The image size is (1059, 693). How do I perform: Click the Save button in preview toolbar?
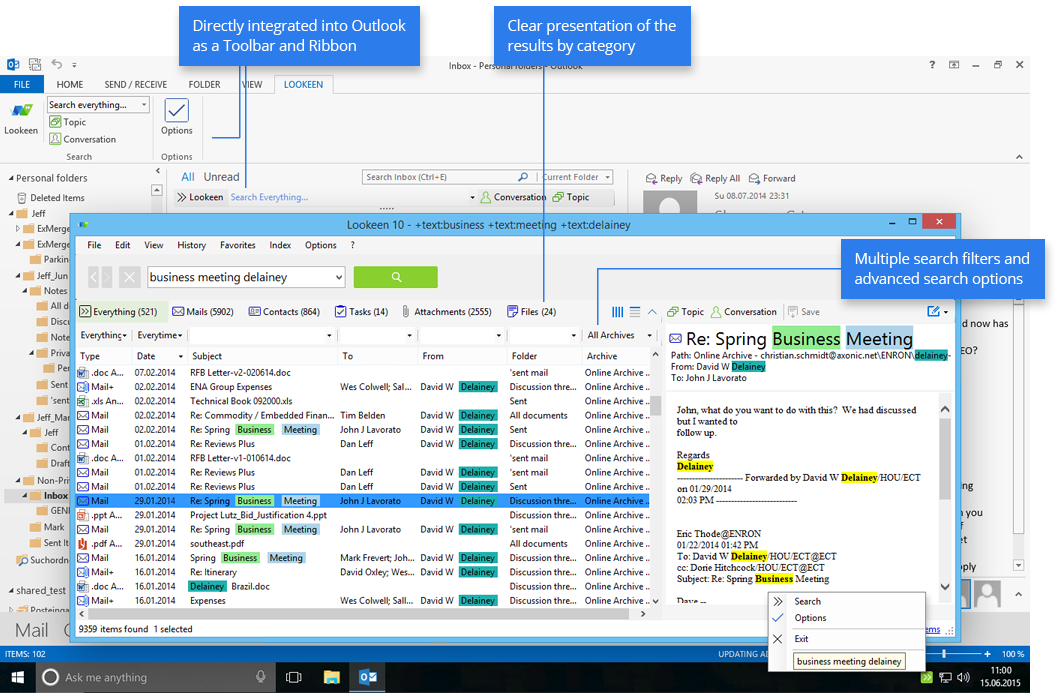point(803,312)
